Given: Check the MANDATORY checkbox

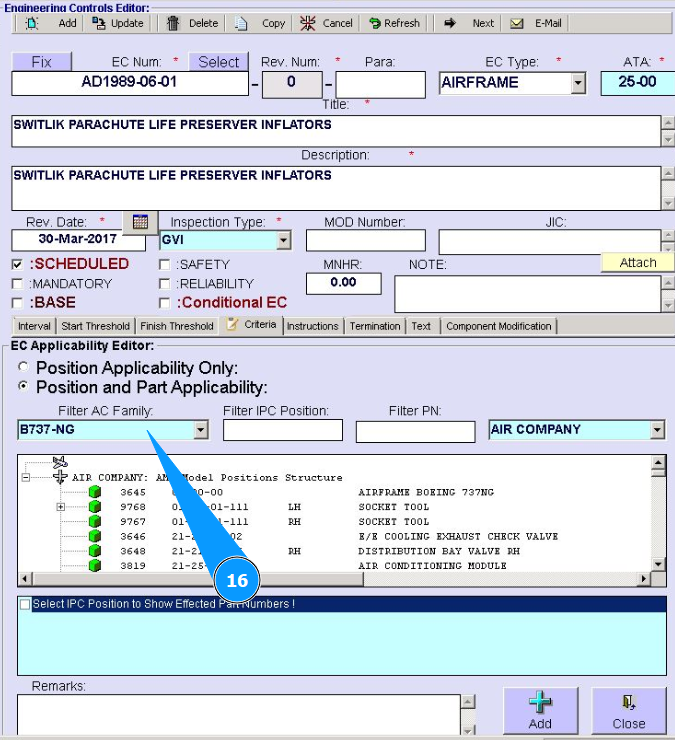Looking at the screenshot, I should click(x=18, y=284).
